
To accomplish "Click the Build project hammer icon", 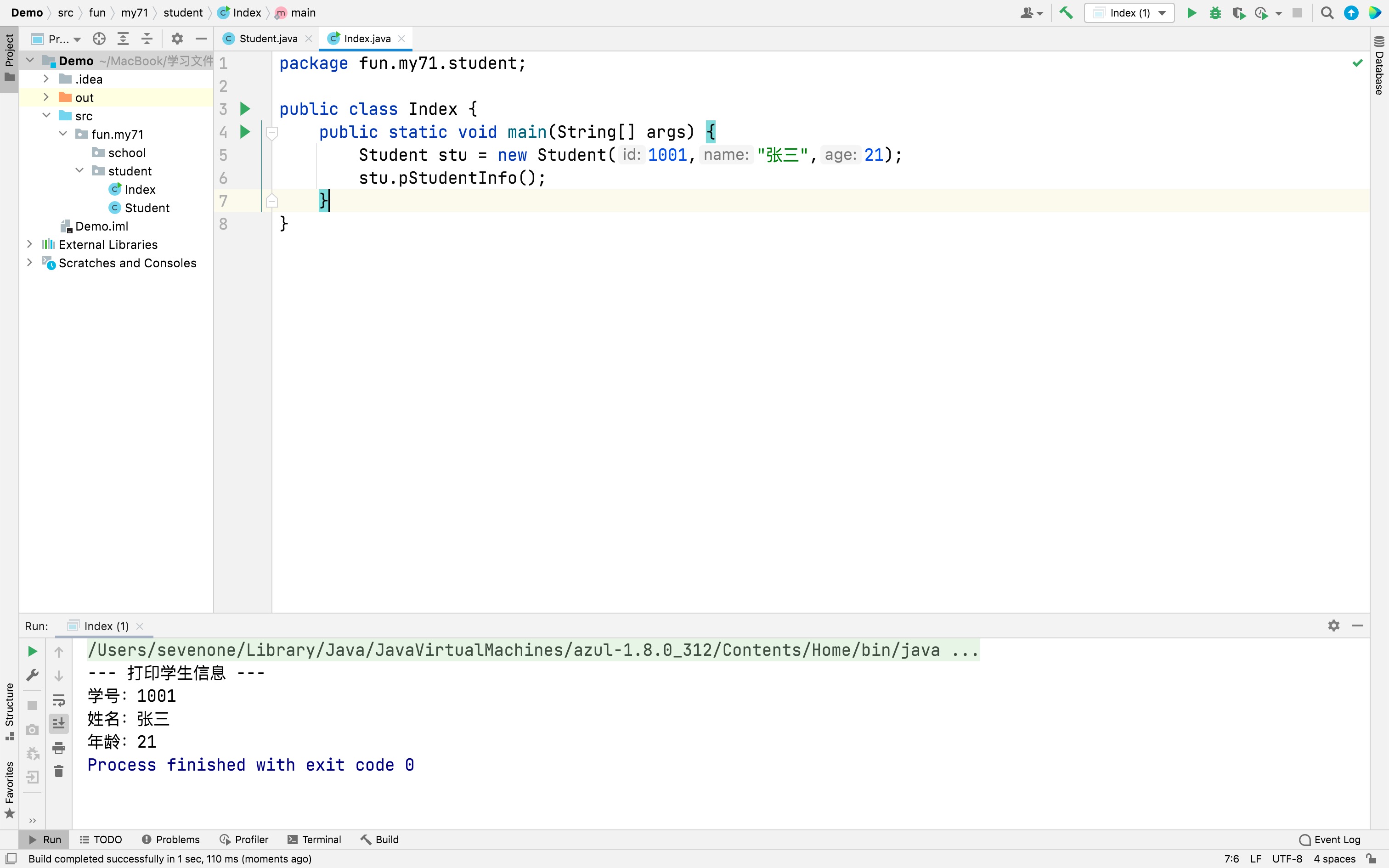I will pos(1066,13).
